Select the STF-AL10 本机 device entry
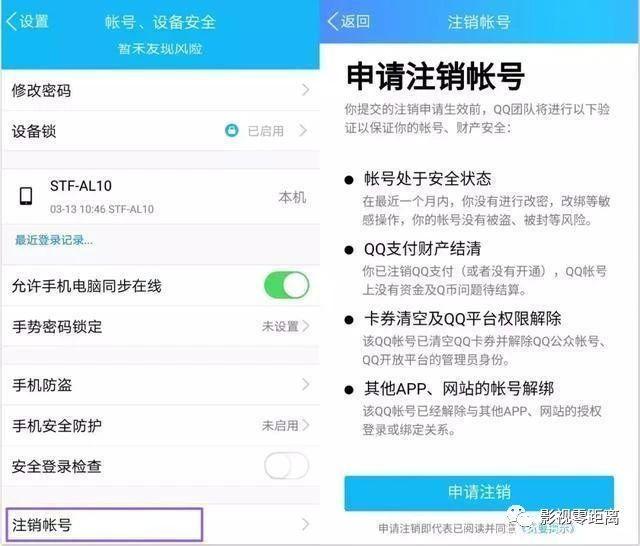Viewport: 640px width, 546px height. [x=160, y=196]
